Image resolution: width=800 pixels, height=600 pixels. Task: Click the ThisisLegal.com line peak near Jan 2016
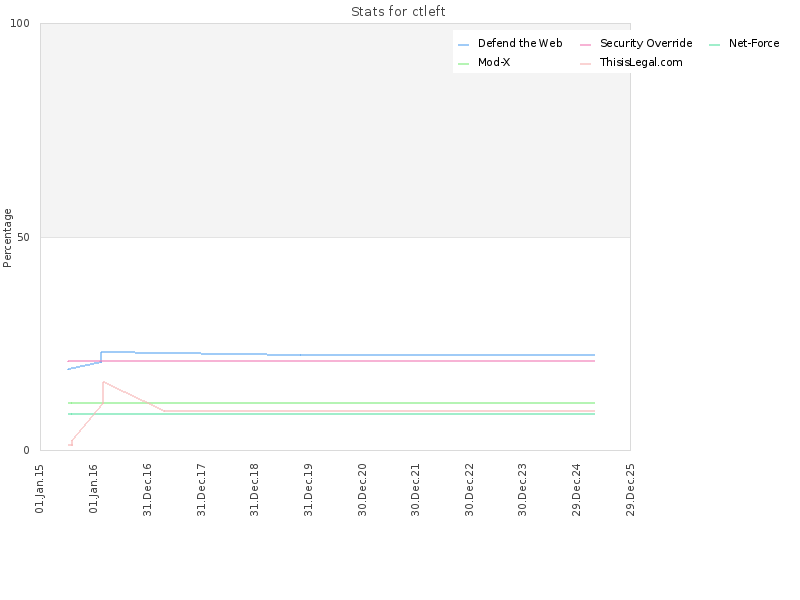103,382
